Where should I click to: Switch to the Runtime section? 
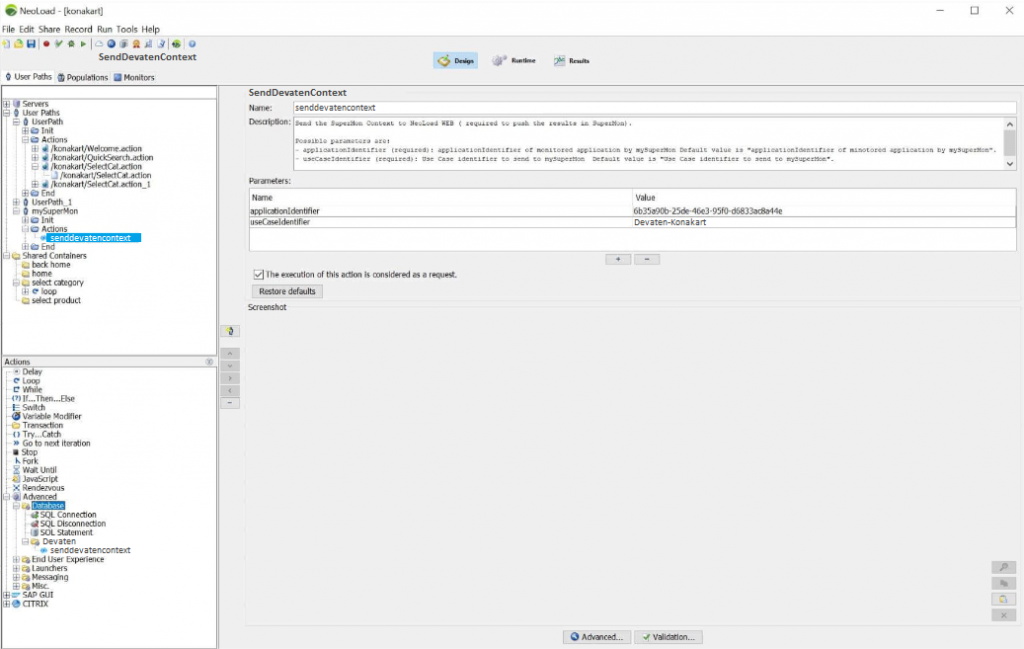point(514,61)
